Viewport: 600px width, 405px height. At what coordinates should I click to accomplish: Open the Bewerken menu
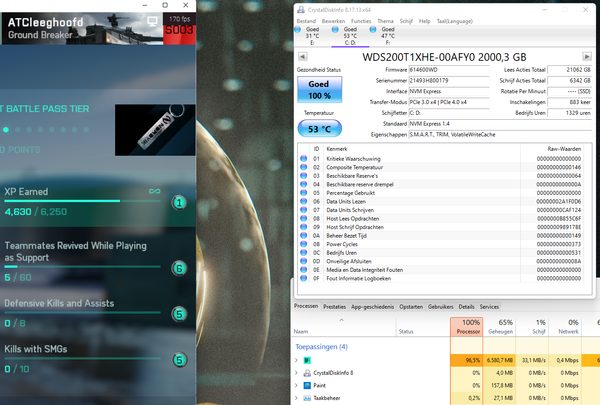(333, 21)
